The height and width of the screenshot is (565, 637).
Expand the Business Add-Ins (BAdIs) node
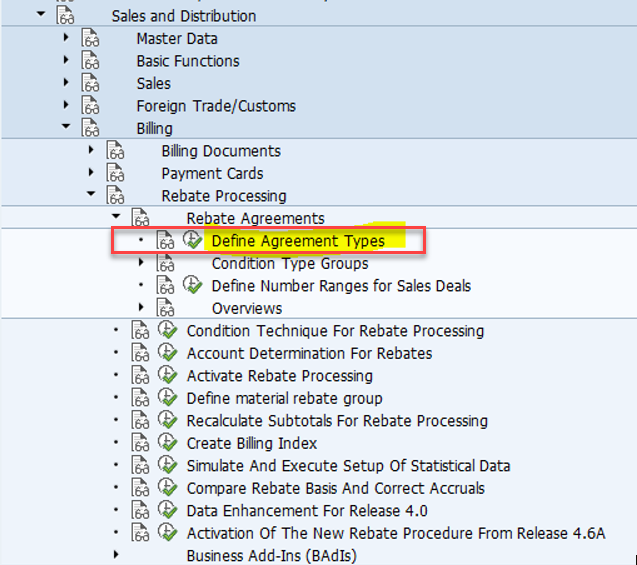point(116,554)
